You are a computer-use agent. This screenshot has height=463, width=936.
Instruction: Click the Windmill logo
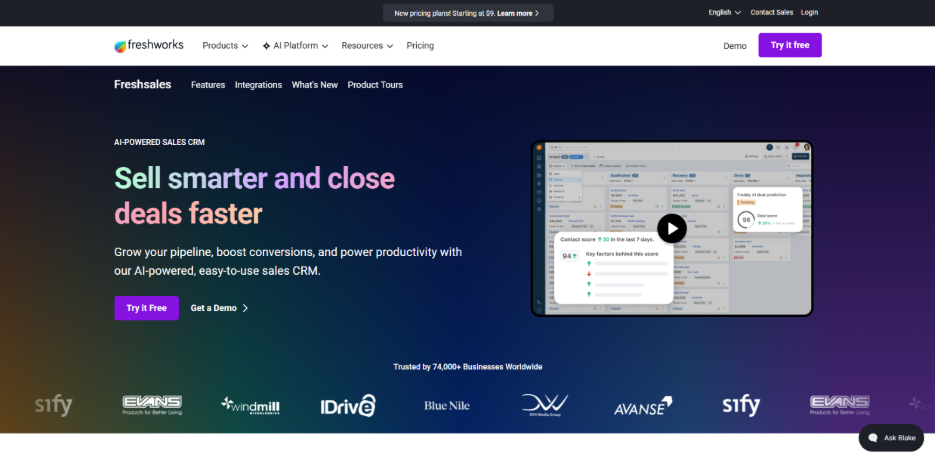coord(250,406)
